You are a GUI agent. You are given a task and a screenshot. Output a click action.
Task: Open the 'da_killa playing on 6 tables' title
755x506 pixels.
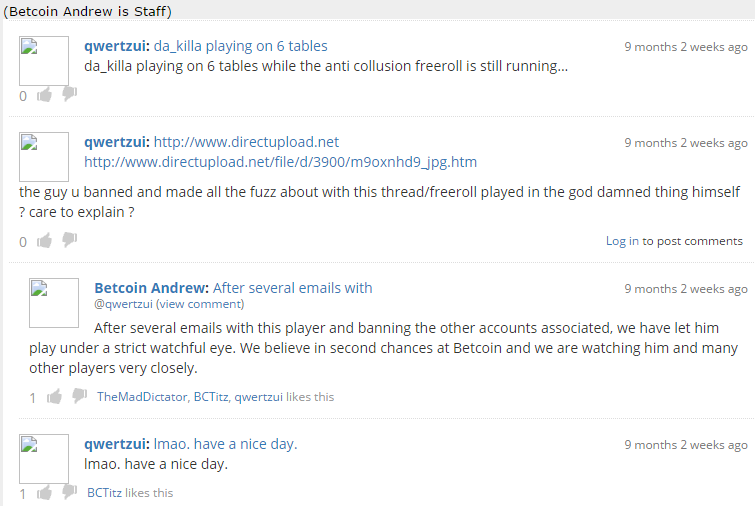[x=240, y=46]
